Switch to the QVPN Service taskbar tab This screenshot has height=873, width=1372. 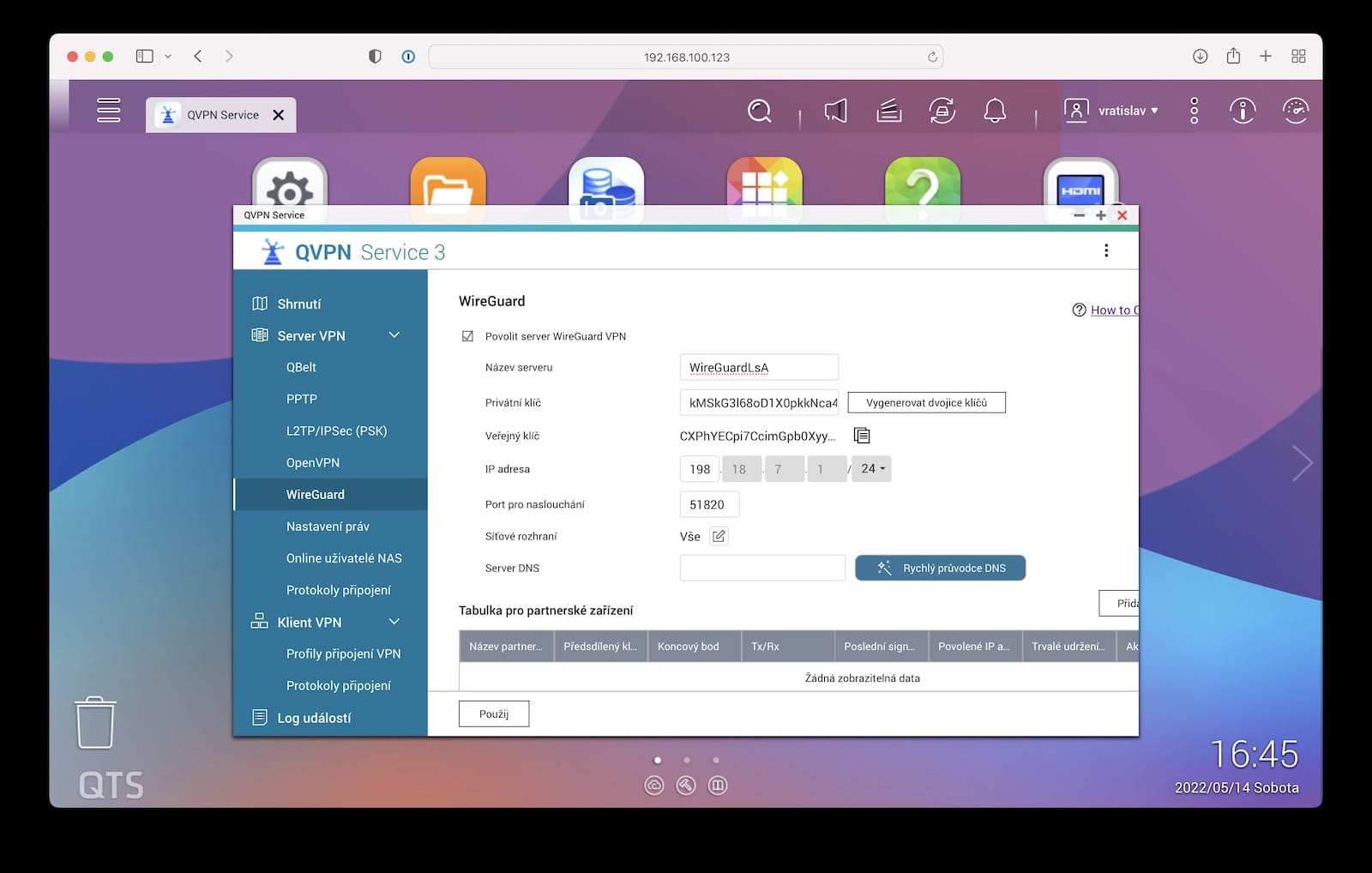(222, 115)
